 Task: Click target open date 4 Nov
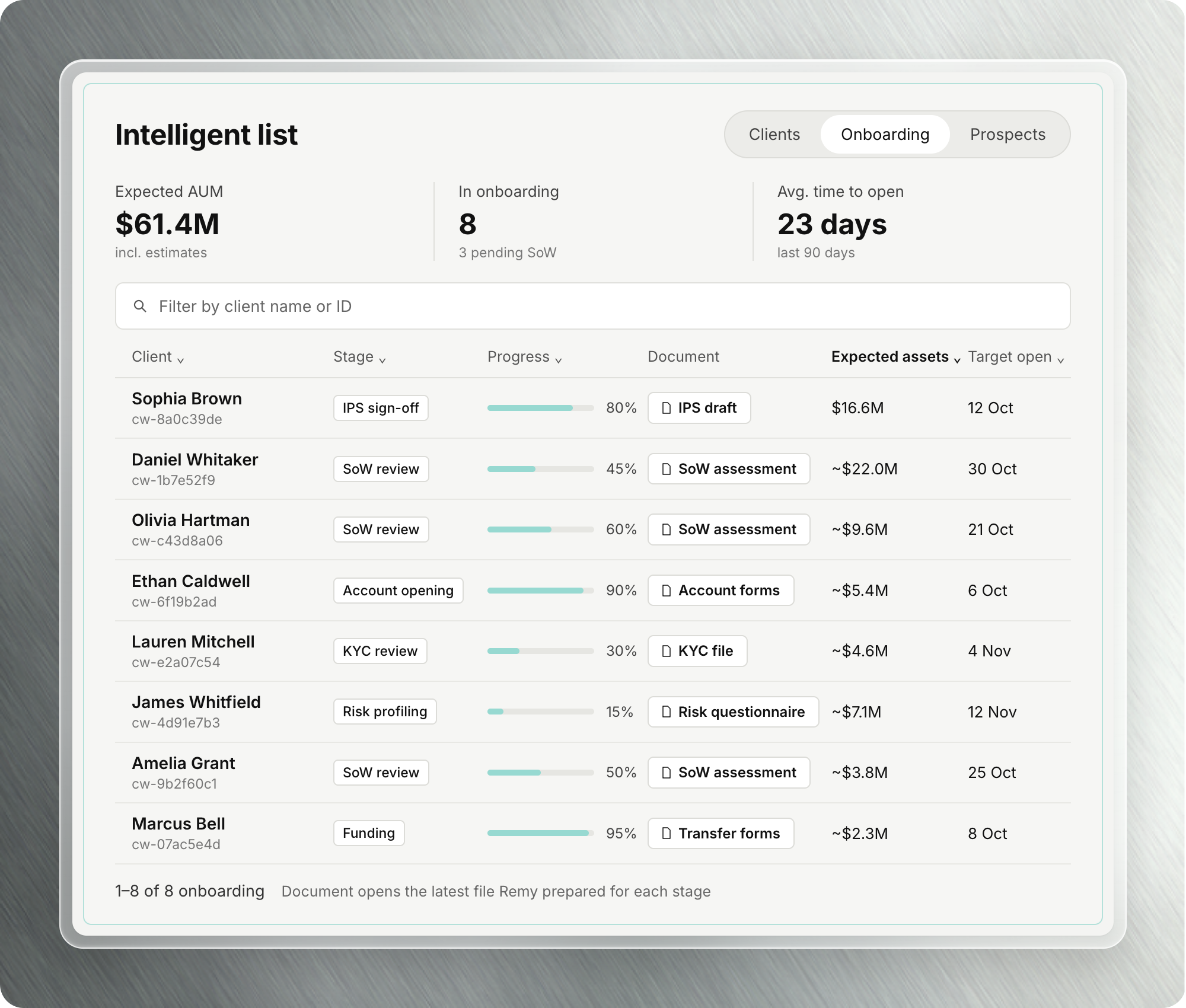989,651
